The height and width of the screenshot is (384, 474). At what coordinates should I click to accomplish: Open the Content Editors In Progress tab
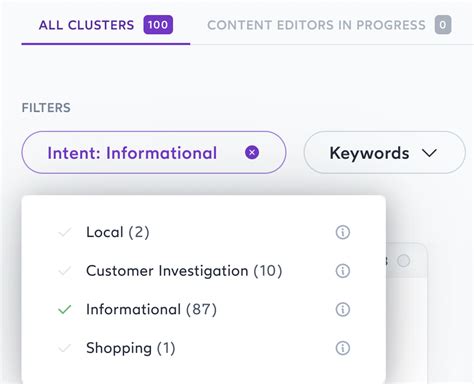[329, 25]
